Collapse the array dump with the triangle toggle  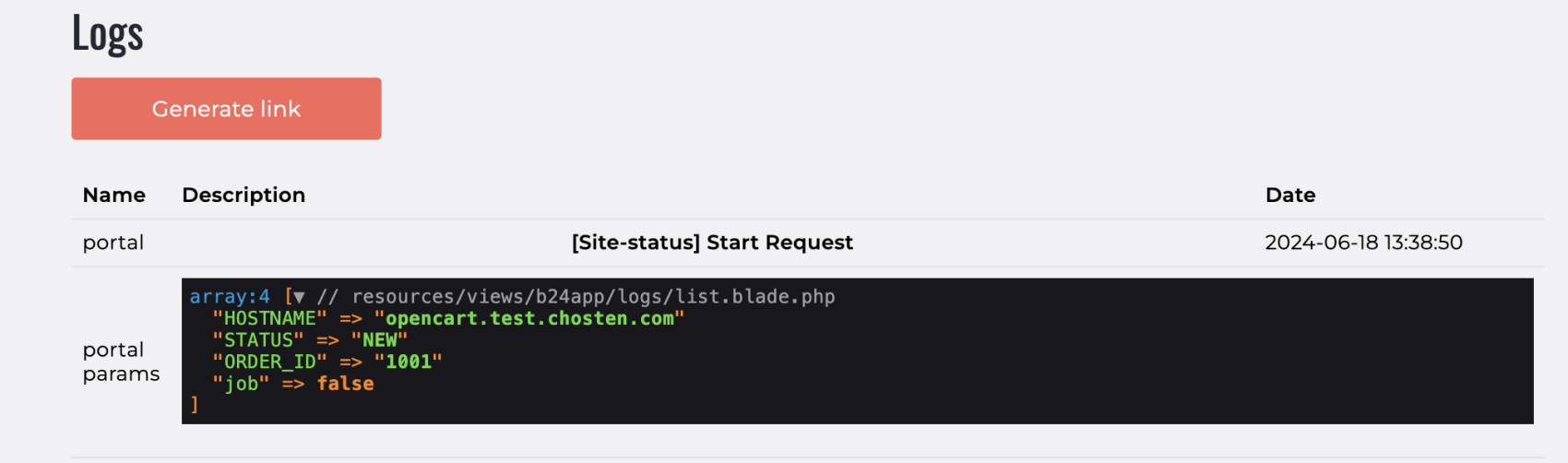click(x=298, y=297)
